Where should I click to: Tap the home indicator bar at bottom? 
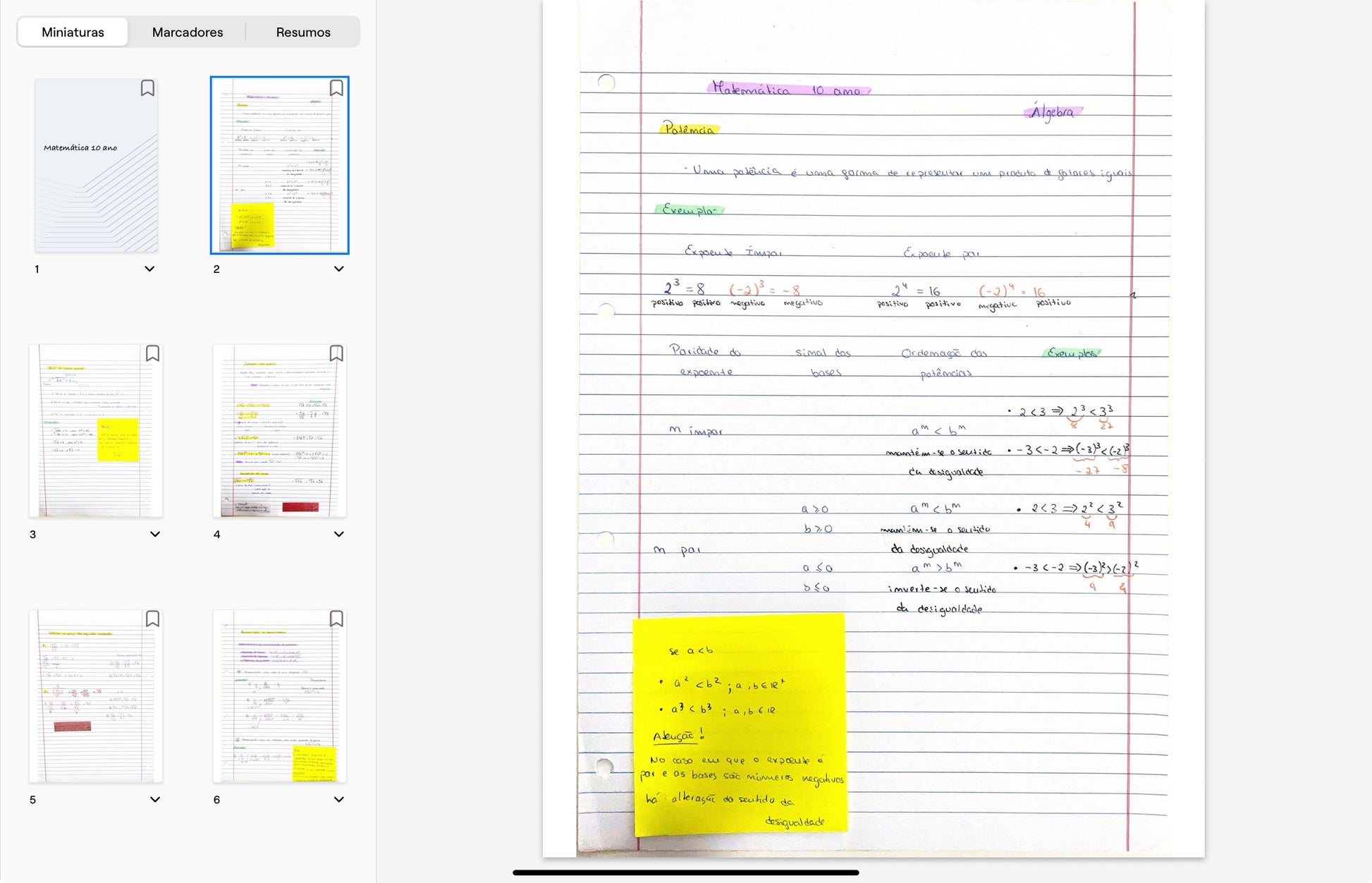(x=685, y=872)
